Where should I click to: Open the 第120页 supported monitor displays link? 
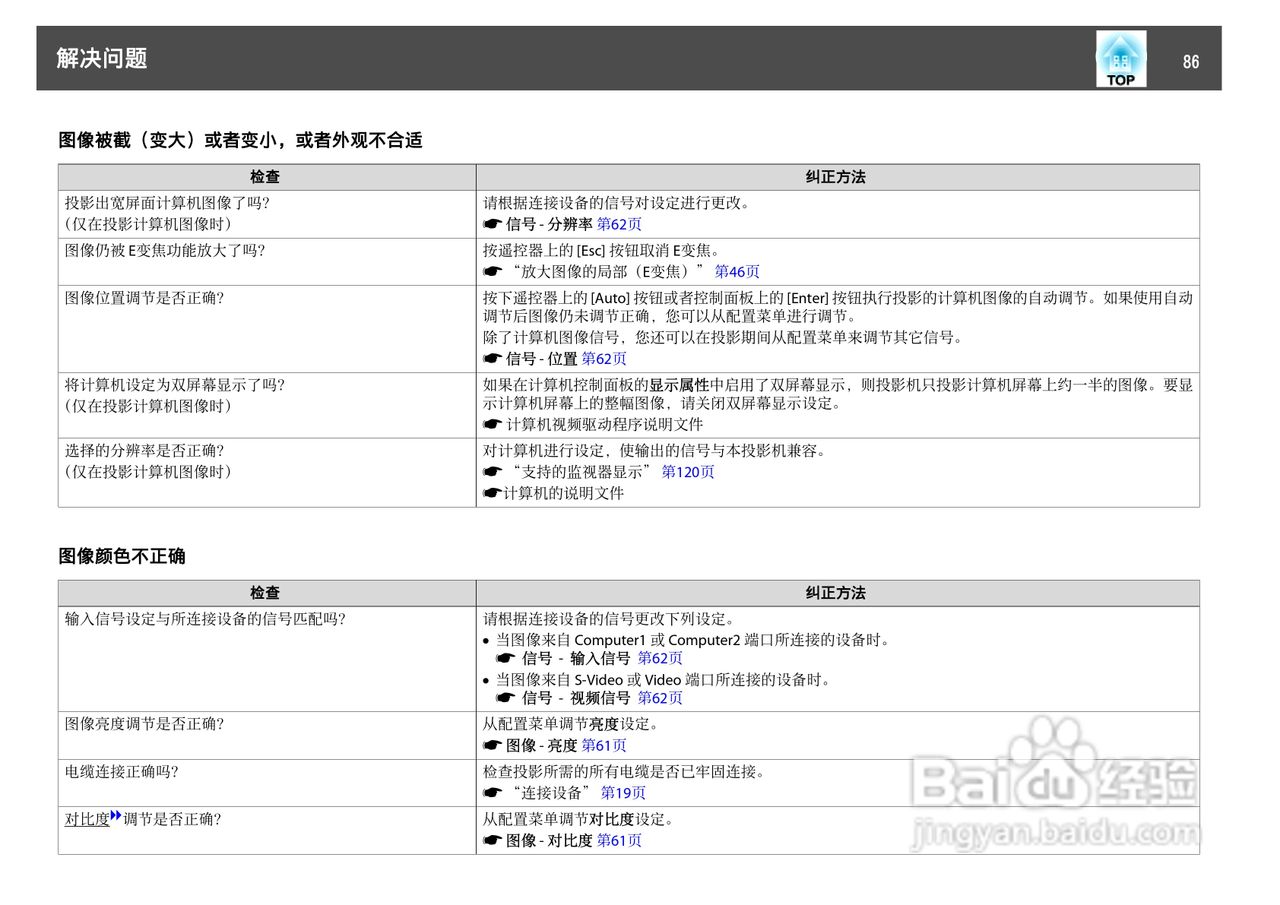pyautogui.click(x=688, y=471)
